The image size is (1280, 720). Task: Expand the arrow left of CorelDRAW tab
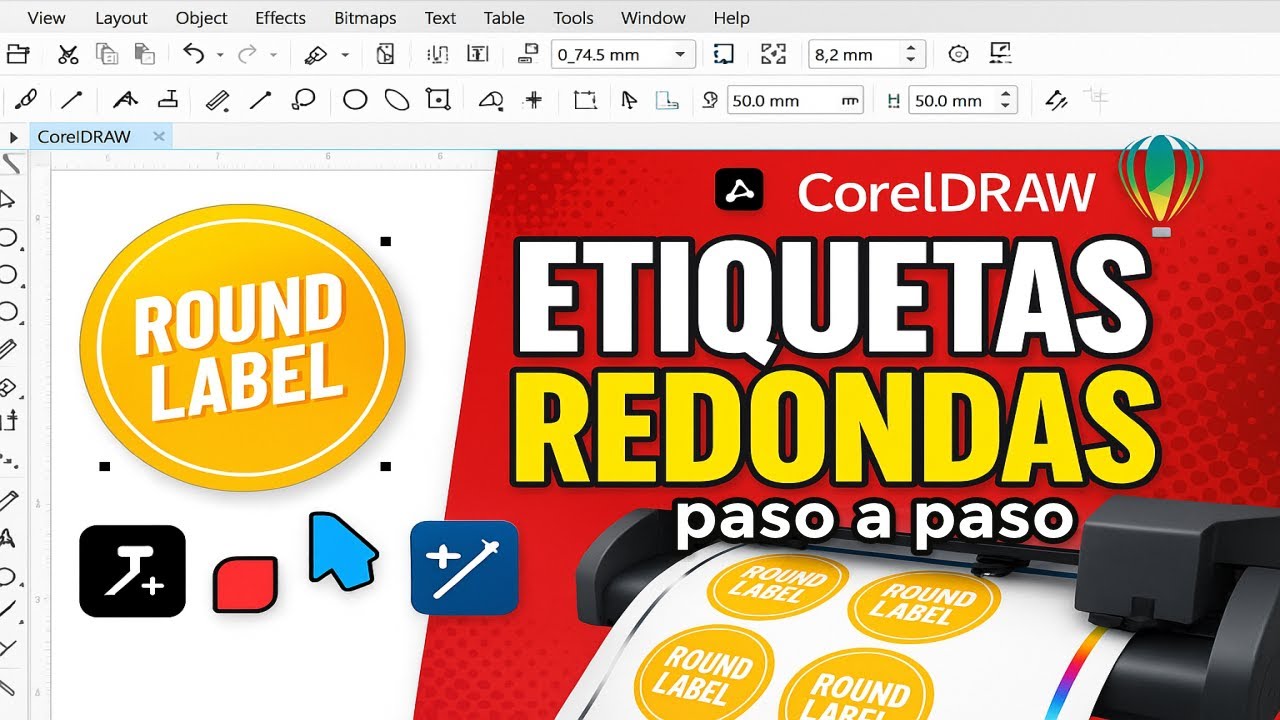tap(14, 137)
